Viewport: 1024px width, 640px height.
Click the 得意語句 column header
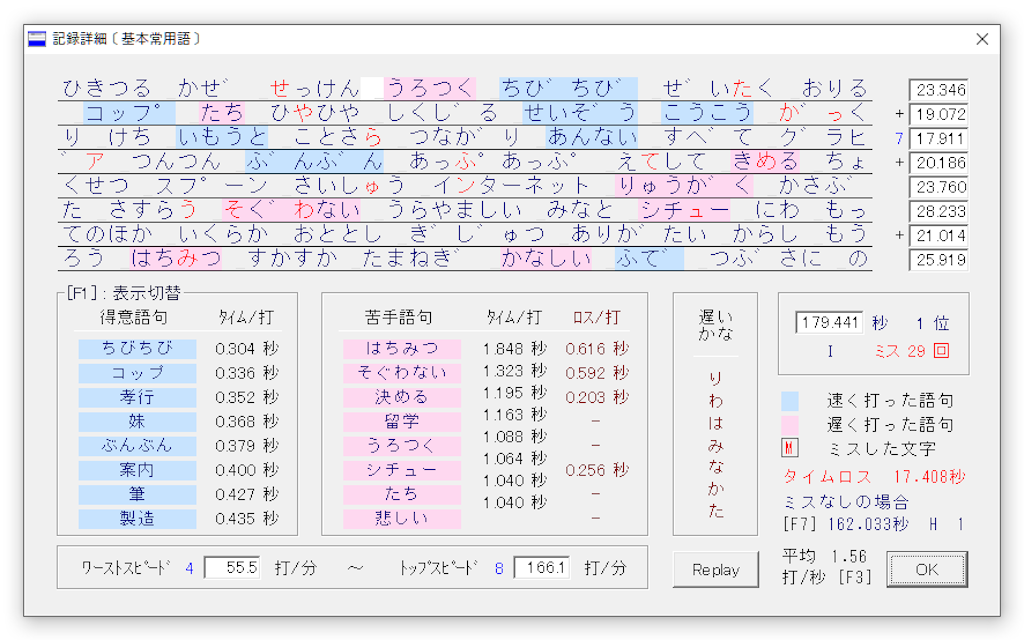click(134, 317)
